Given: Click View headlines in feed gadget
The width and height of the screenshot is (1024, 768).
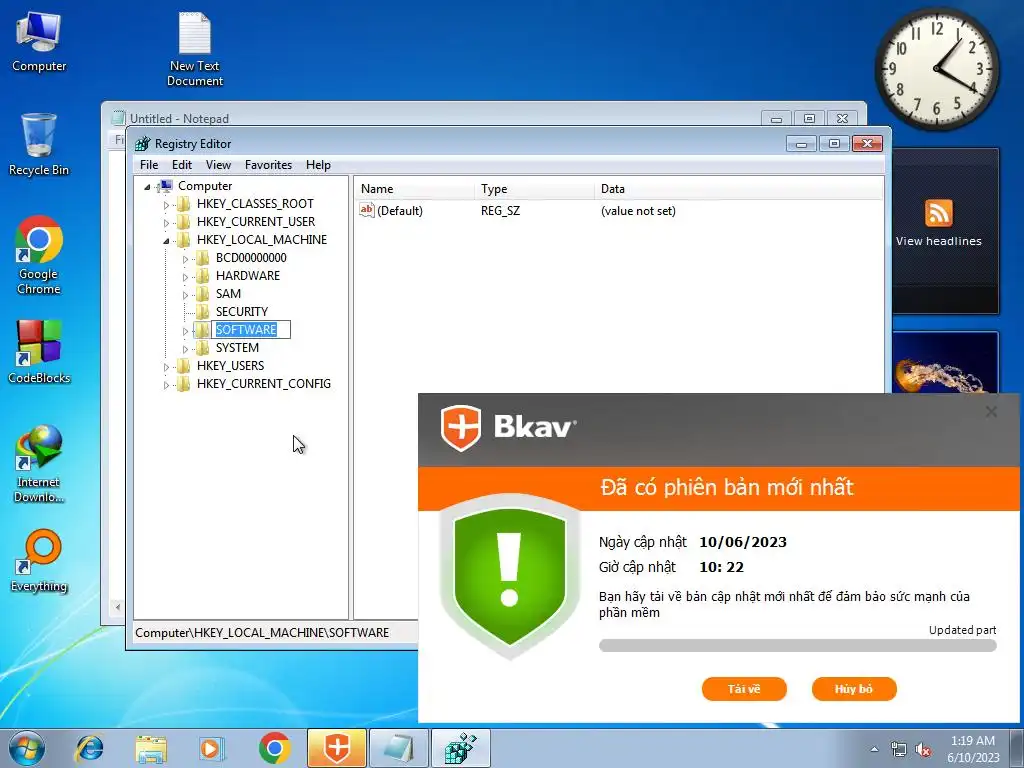Looking at the screenshot, I should point(938,241).
